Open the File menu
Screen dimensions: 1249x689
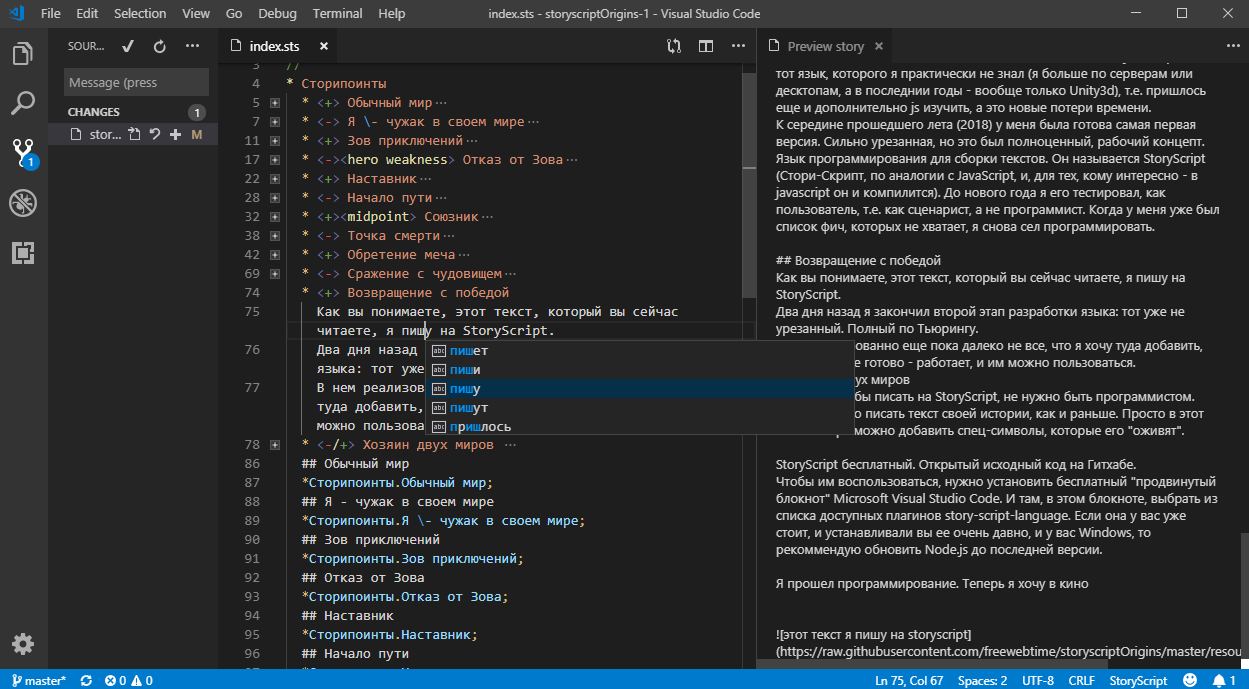coord(51,14)
